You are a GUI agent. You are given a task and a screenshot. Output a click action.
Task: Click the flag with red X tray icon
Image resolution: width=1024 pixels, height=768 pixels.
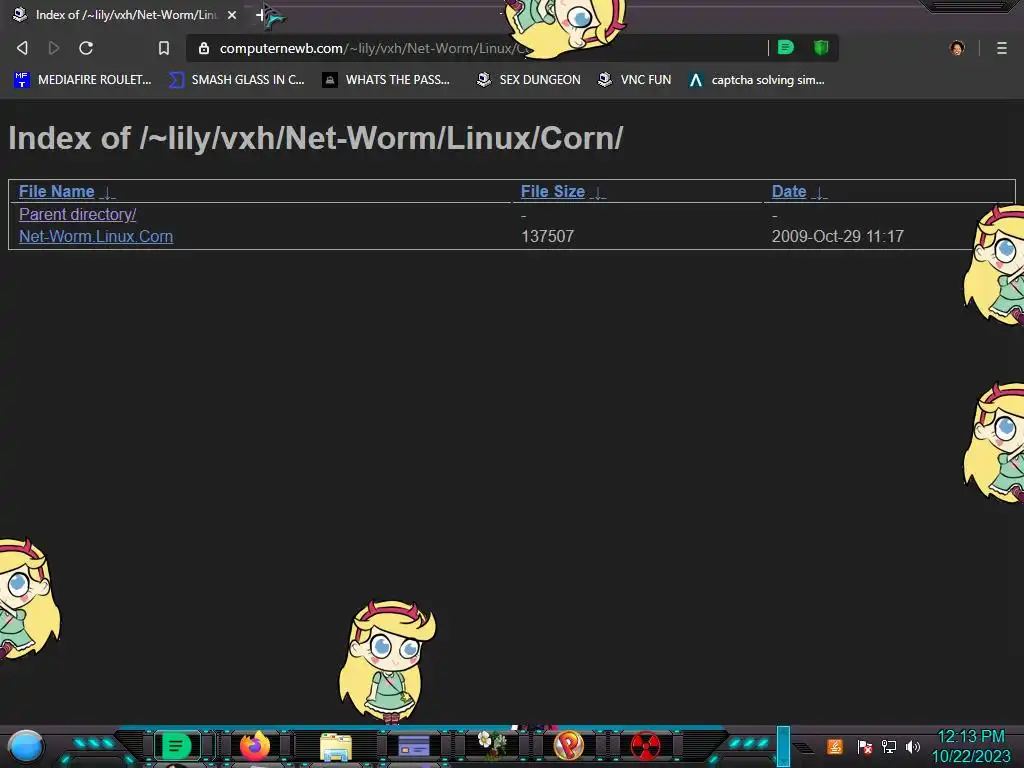864,746
